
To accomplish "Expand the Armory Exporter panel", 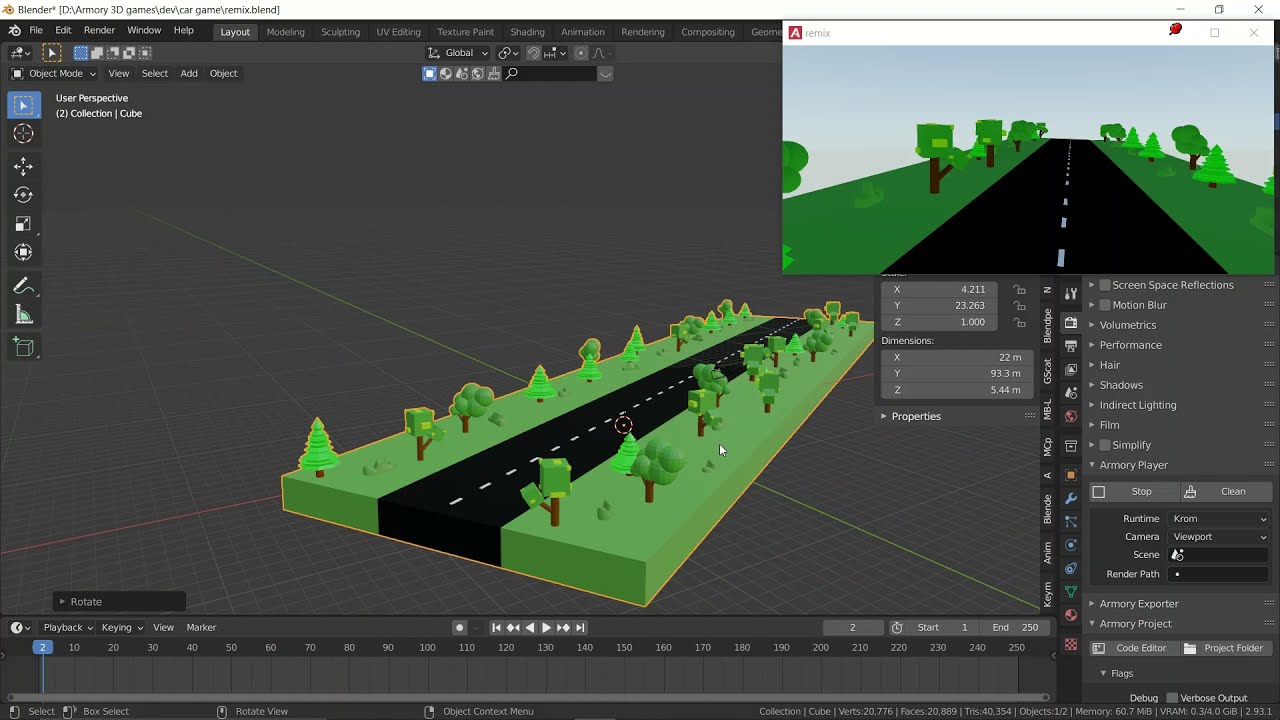I will click(x=1139, y=604).
